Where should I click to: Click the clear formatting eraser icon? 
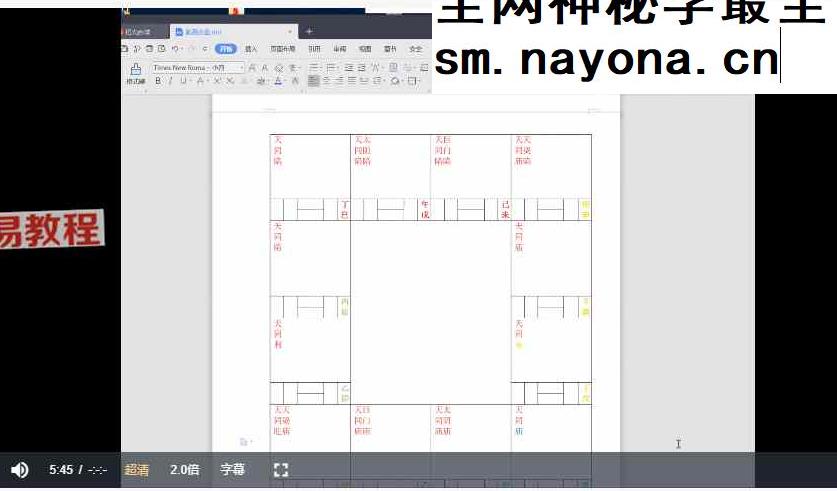point(279,68)
